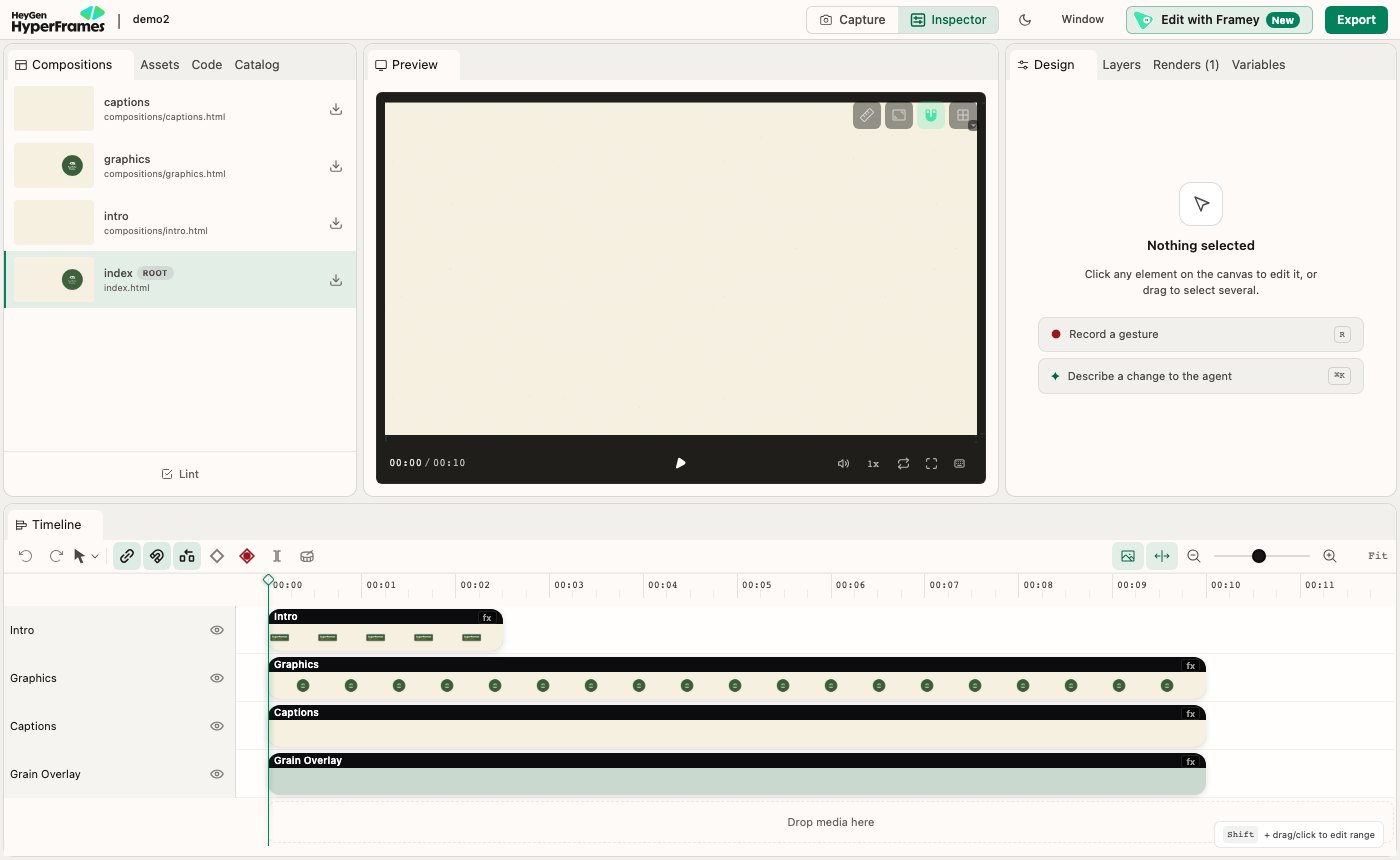1400x860 pixels.
Task: Zoom in the timeline
Action: [1329, 556]
